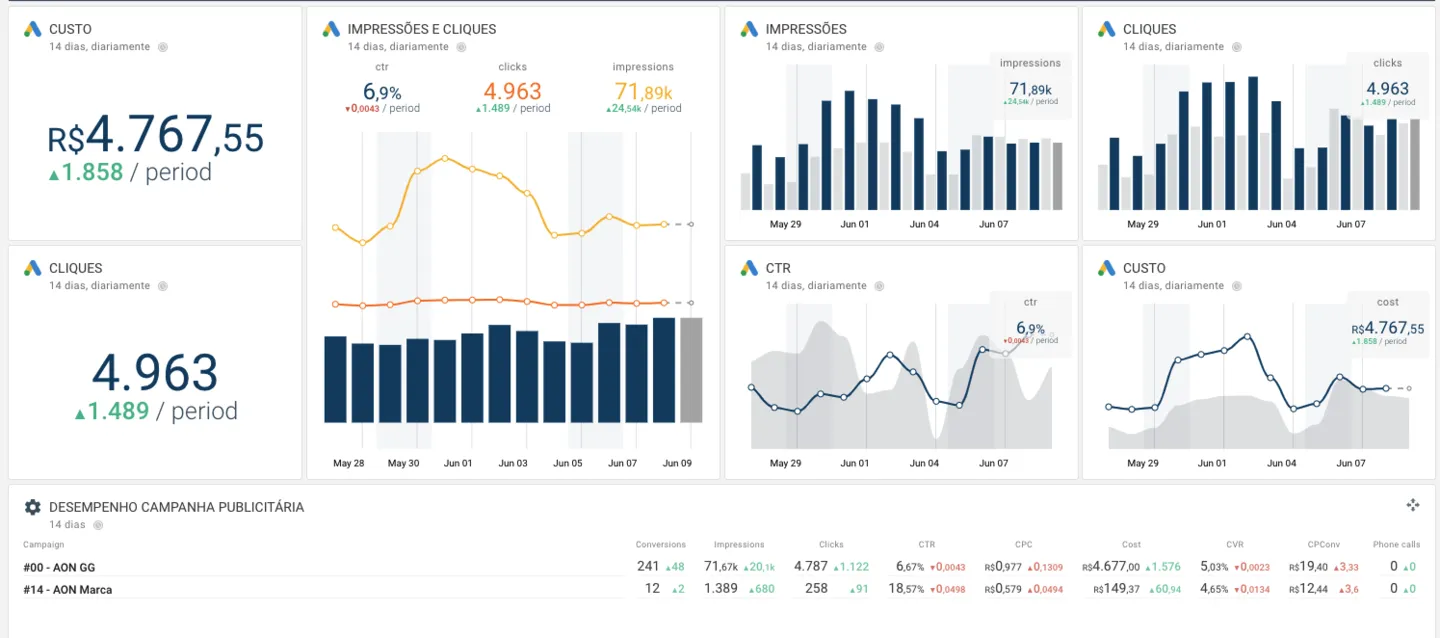Click the 6,9% ctr value above the combined chart
The height and width of the screenshot is (638, 1440).
click(382, 92)
